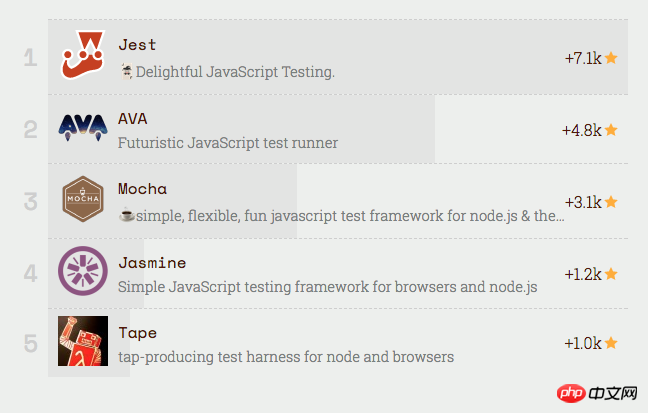Screen dimensions: 648x413
Task: Open the Jest project title link
Action: pyautogui.click(x=137, y=44)
